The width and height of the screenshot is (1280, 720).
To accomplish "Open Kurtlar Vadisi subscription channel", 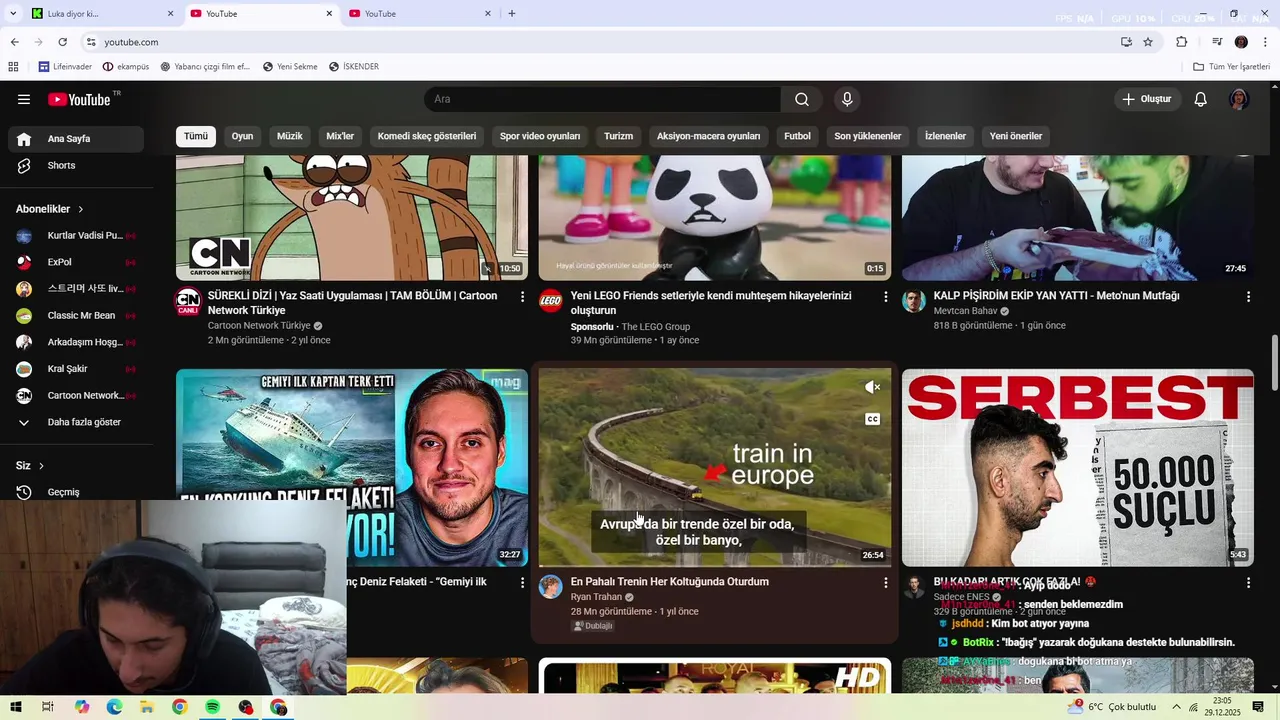I will point(76,236).
